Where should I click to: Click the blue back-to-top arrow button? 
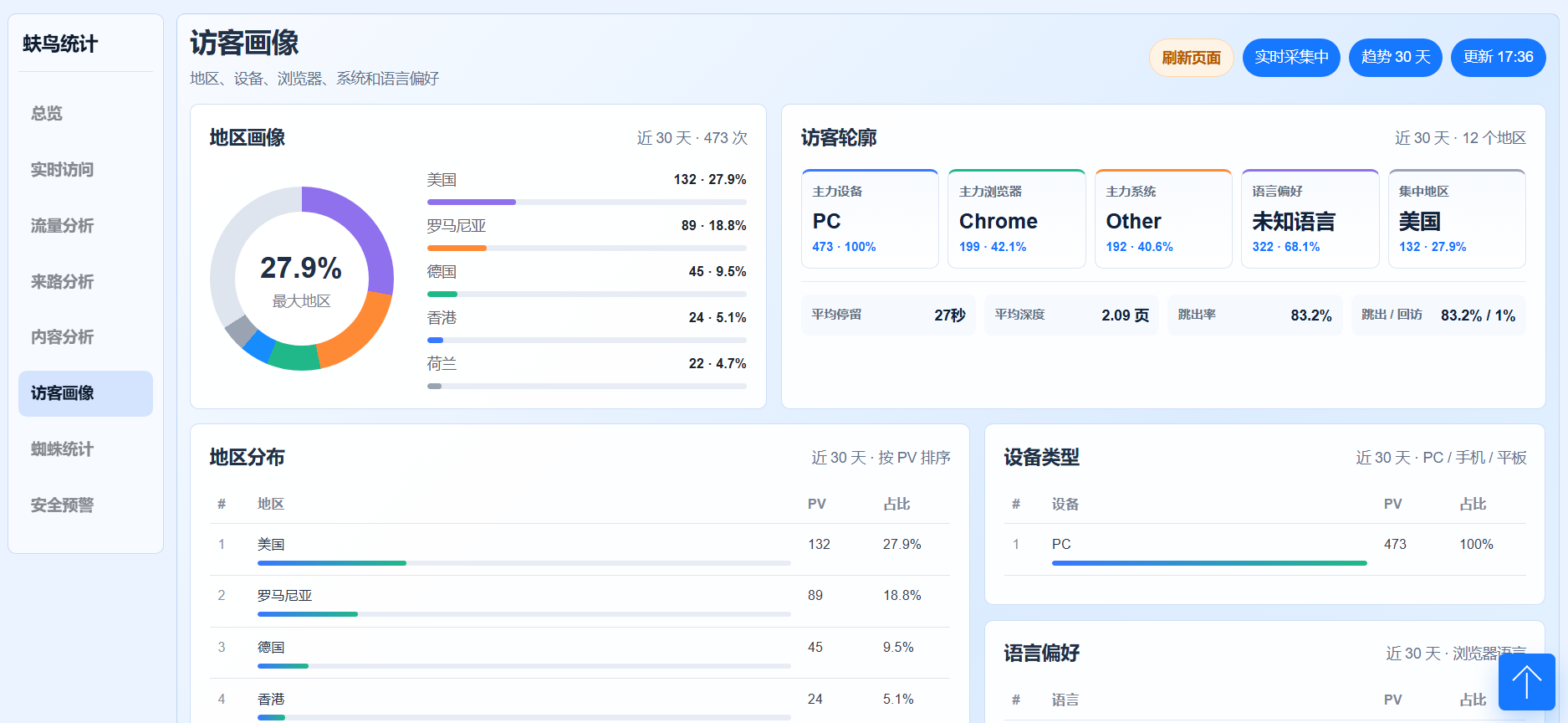(x=1526, y=682)
